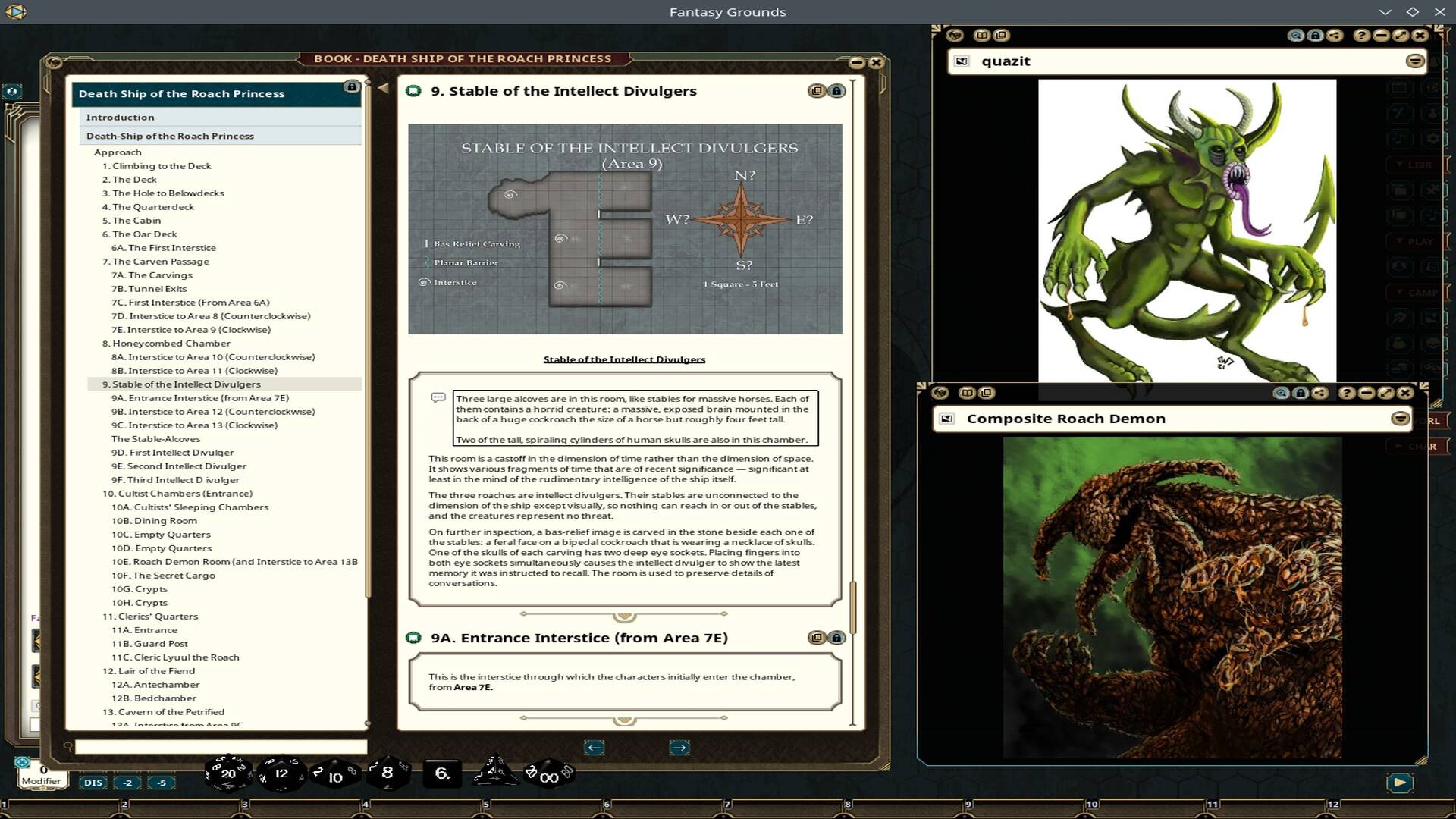Set the -5 roll modifier
The image size is (1456, 819).
point(160,782)
